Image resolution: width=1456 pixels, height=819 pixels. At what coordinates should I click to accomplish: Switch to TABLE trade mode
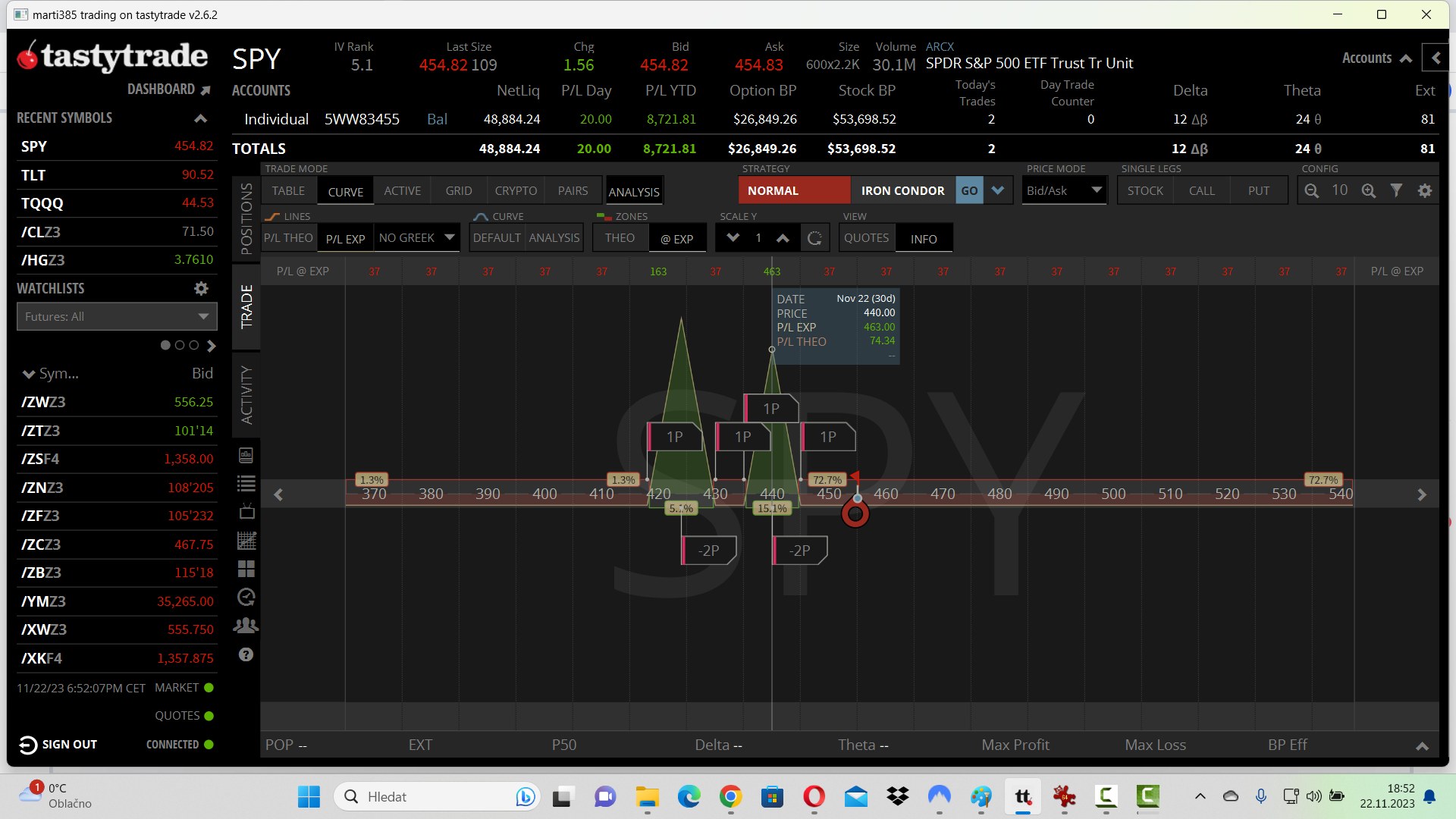tap(289, 190)
